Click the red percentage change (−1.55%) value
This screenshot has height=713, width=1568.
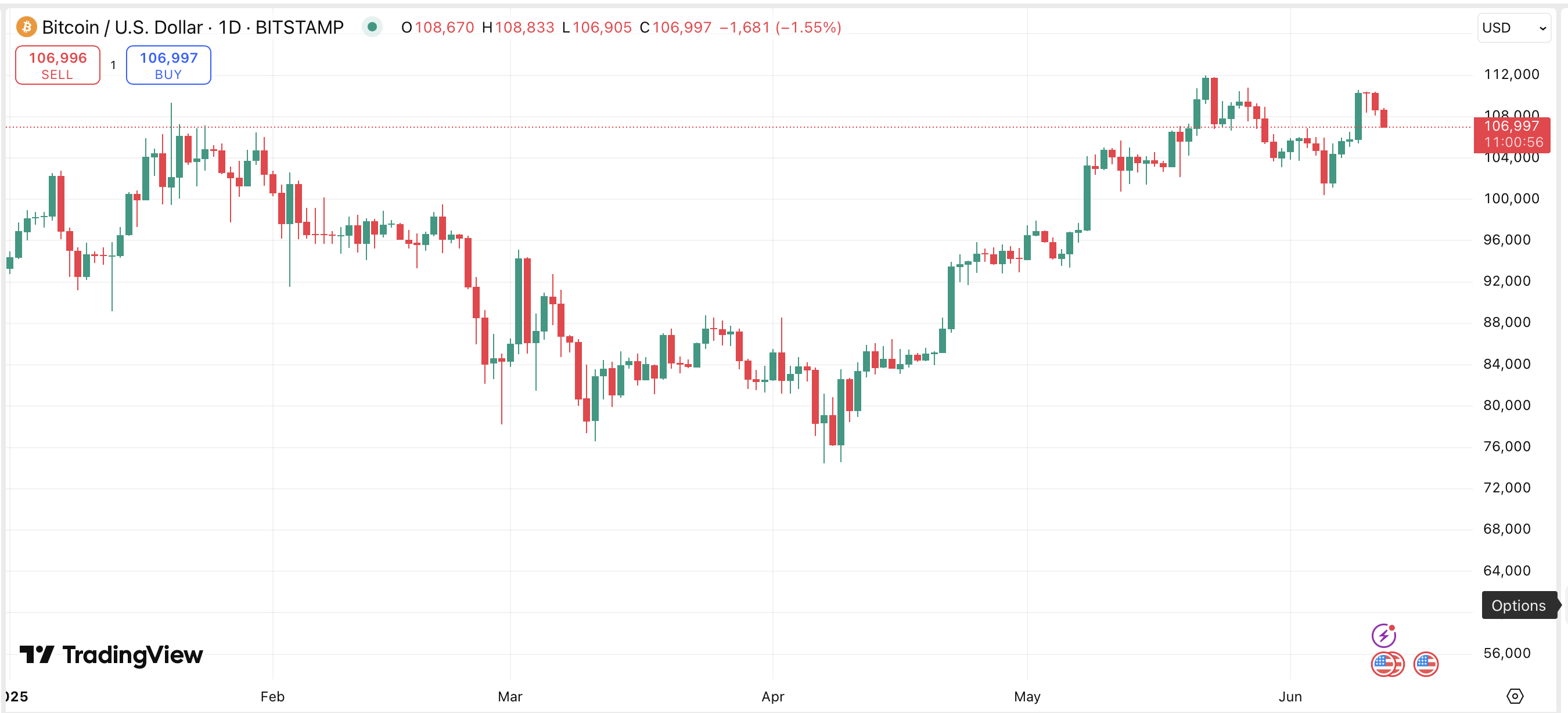click(x=808, y=27)
